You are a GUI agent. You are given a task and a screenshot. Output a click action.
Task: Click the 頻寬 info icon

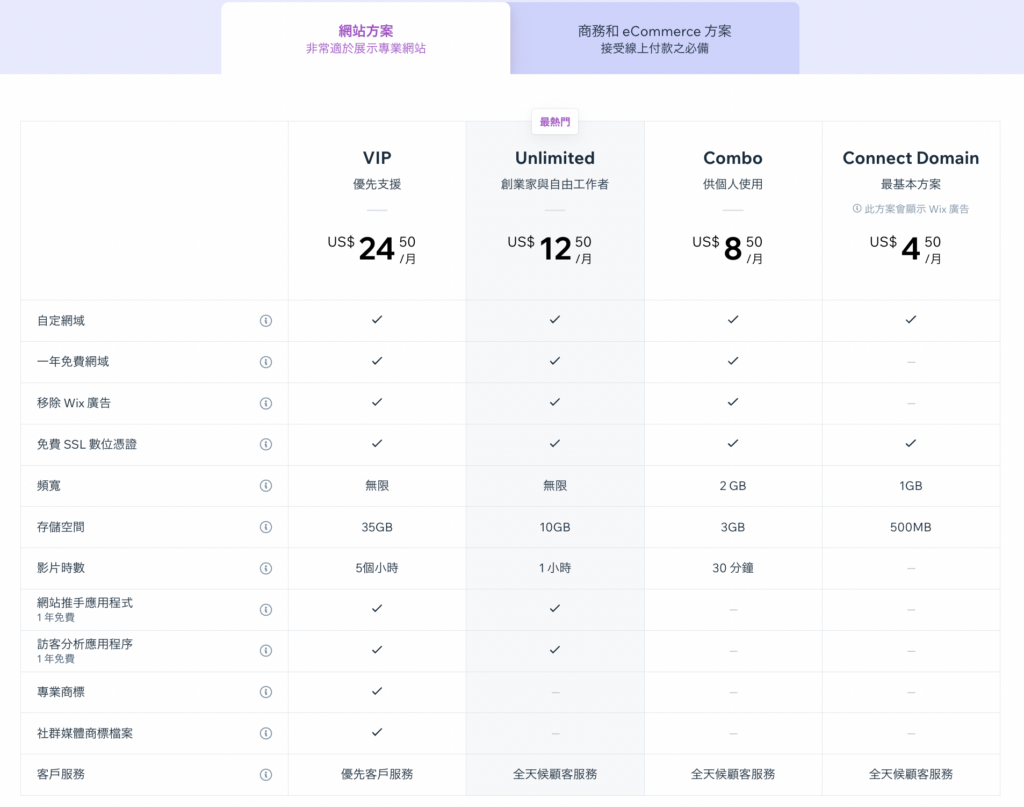click(x=266, y=486)
